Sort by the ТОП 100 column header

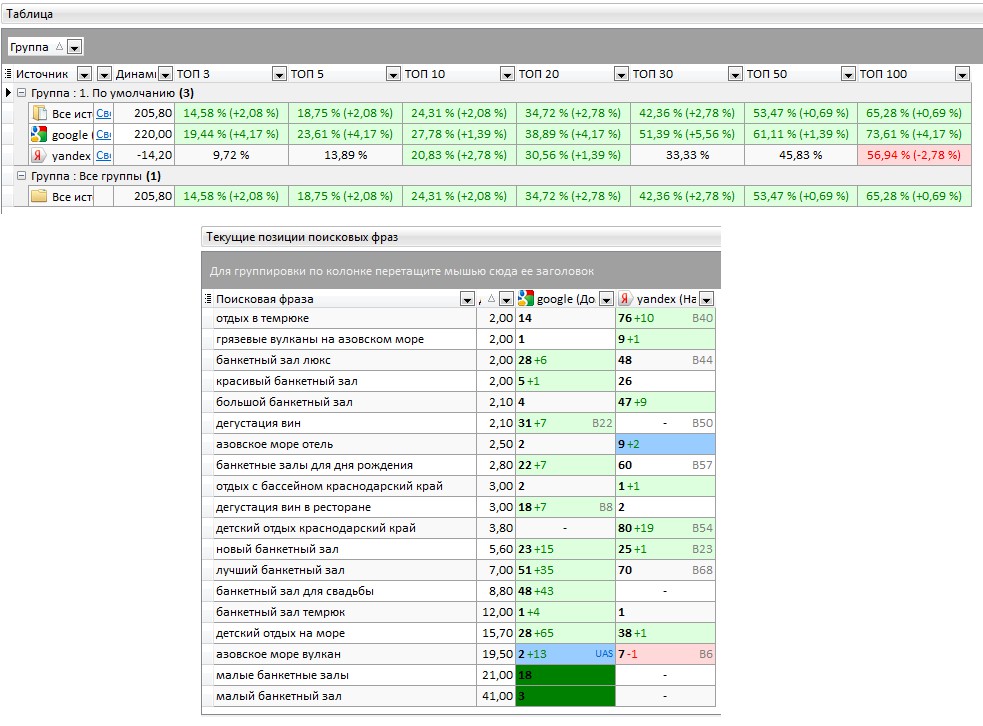[883, 74]
